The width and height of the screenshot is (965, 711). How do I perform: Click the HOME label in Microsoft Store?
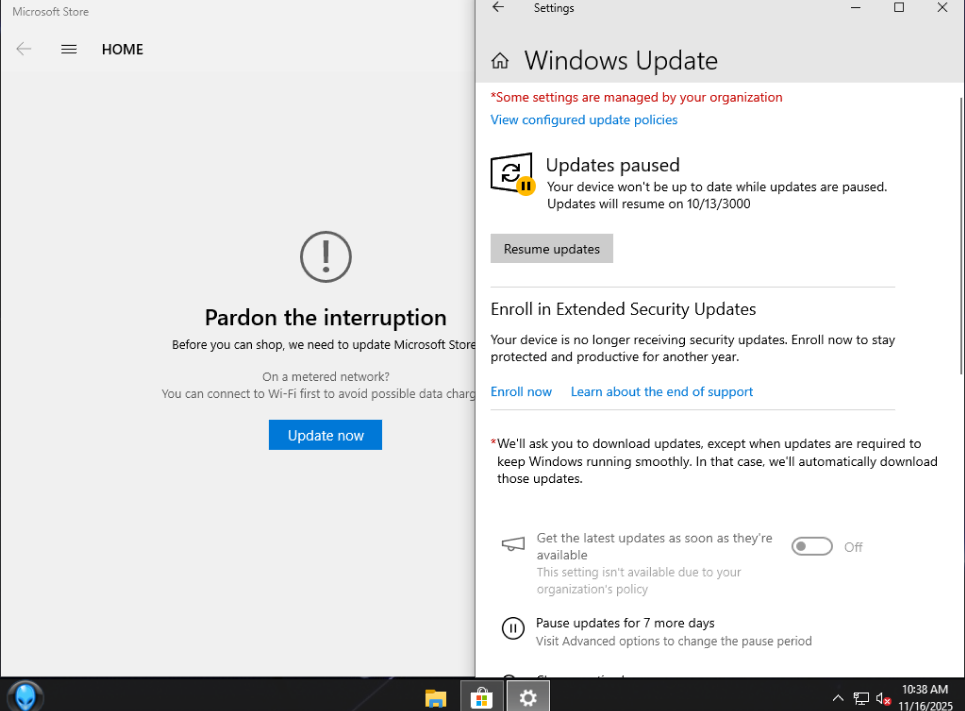pyautogui.click(x=122, y=49)
